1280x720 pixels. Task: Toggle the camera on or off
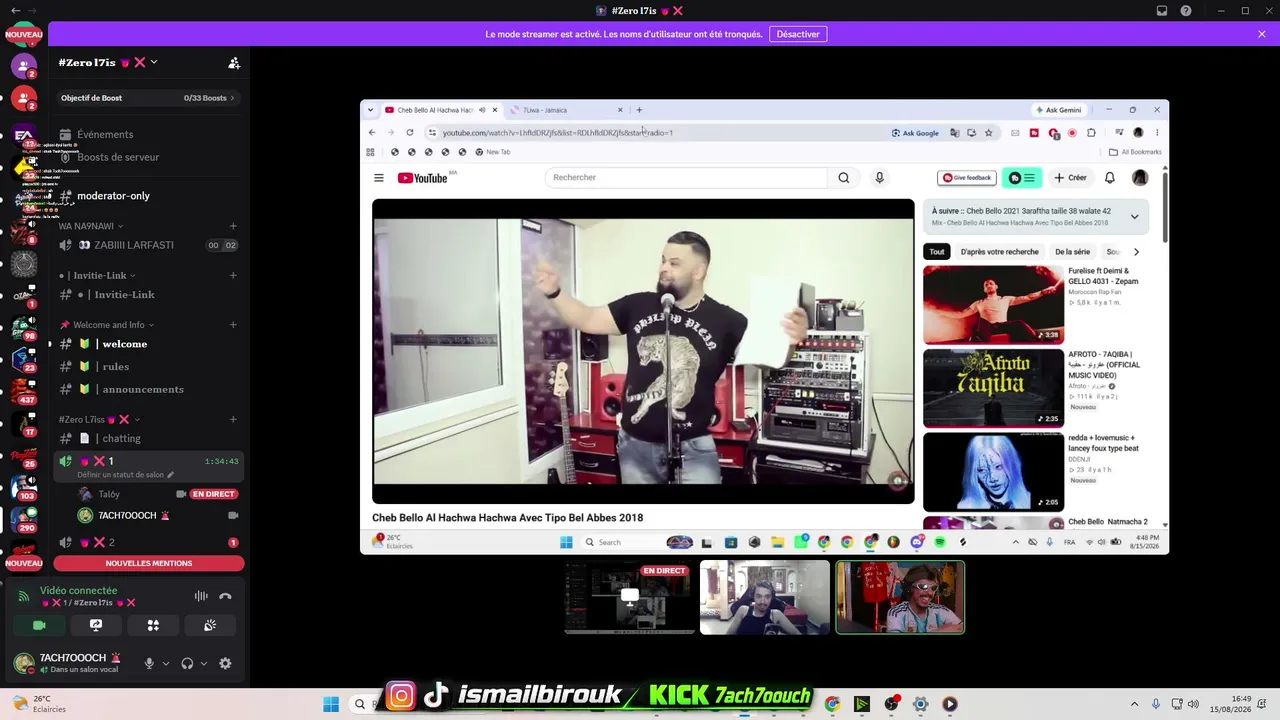pos(39,625)
